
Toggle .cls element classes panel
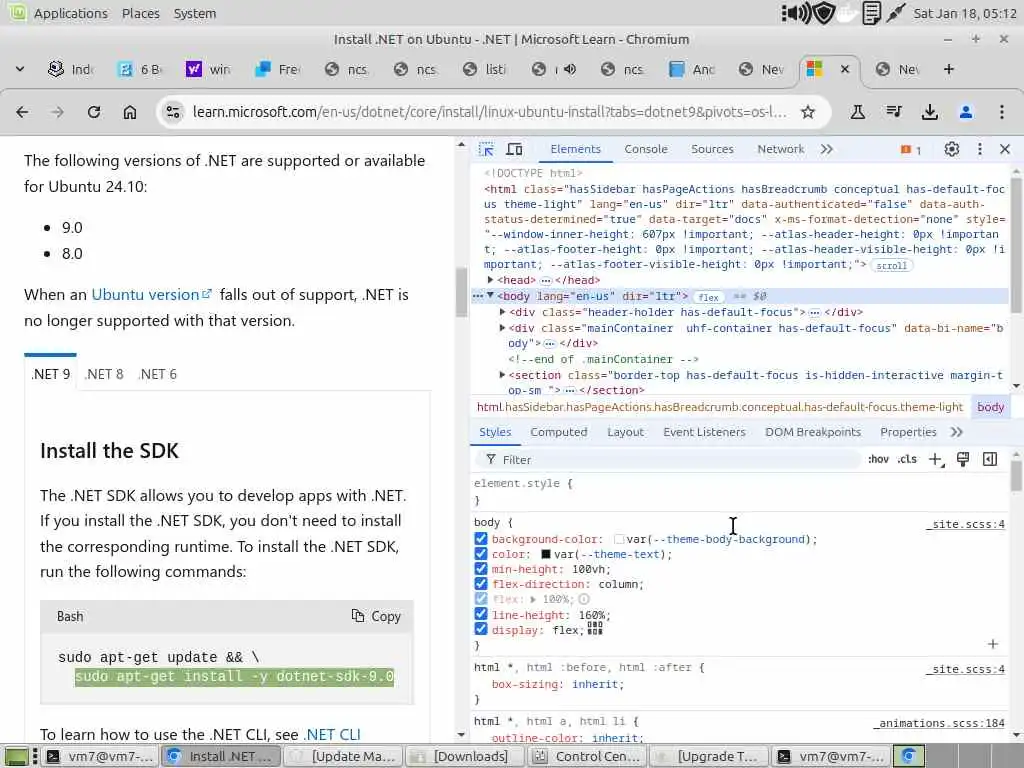(907, 459)
